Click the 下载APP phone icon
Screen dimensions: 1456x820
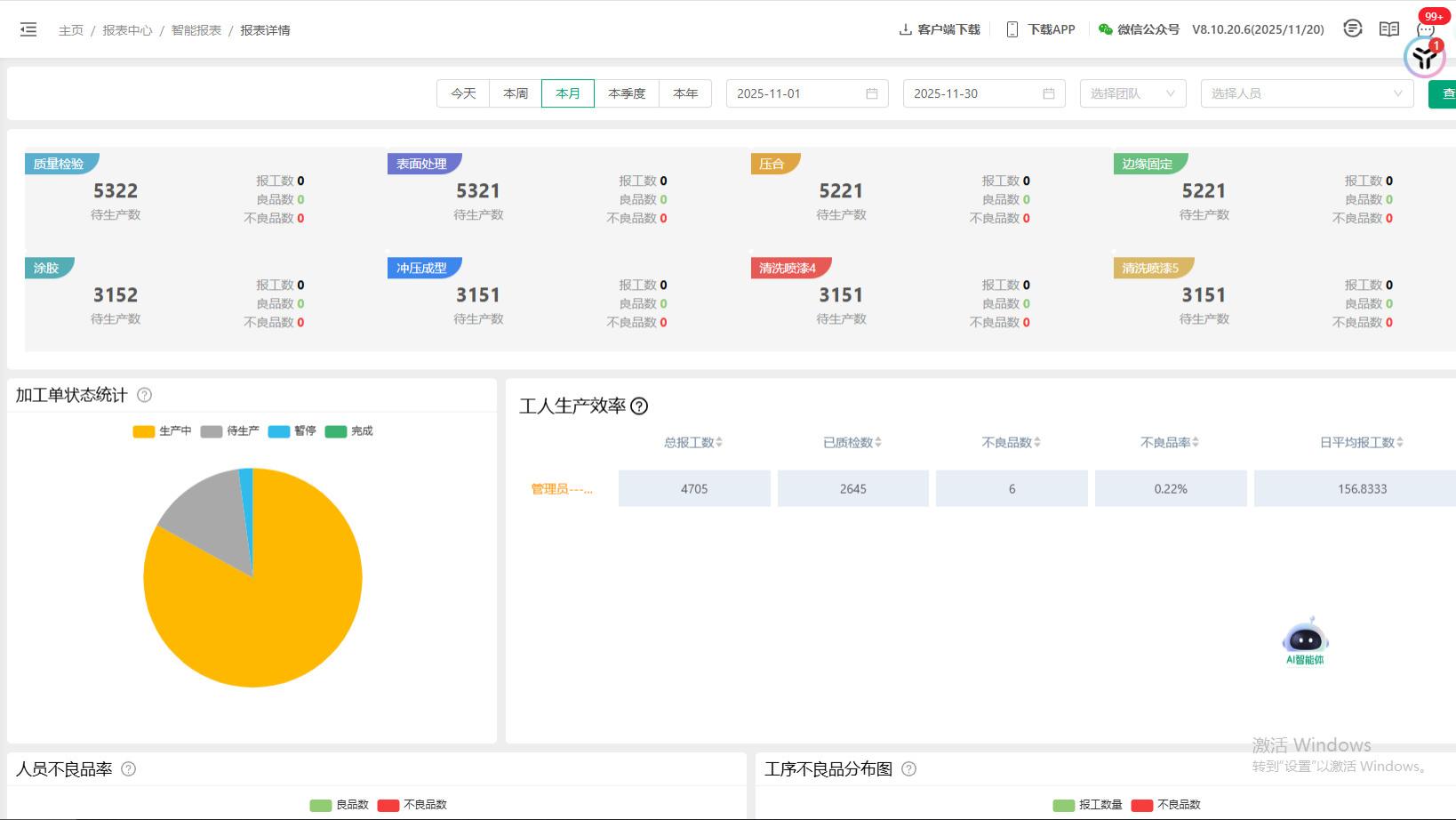coord(1011,28)
